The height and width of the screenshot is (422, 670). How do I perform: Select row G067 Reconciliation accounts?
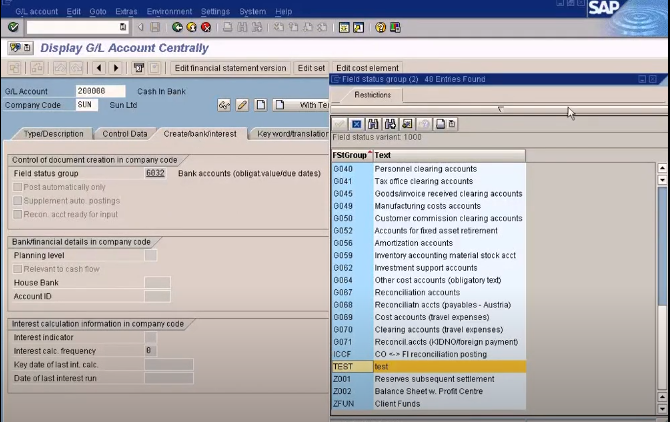coord(429,293)
